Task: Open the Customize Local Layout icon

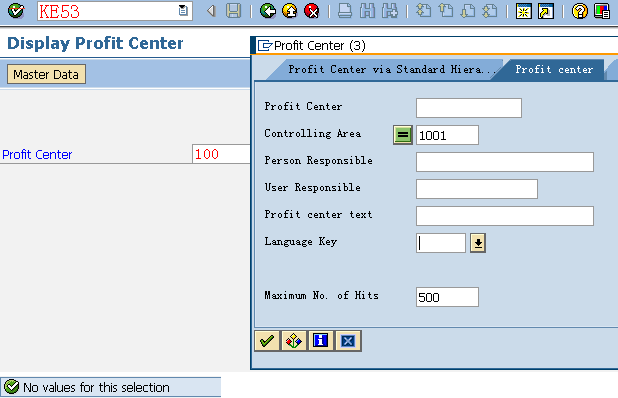Action: (602, 11)
